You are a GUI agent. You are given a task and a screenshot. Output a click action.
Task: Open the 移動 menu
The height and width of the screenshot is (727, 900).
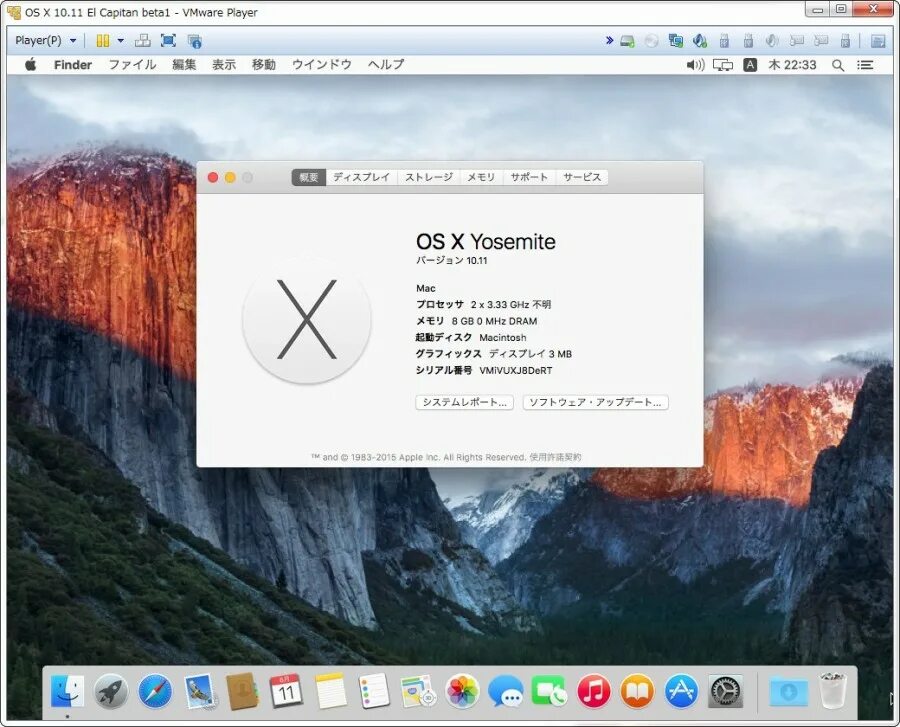(x=264, y=65)
